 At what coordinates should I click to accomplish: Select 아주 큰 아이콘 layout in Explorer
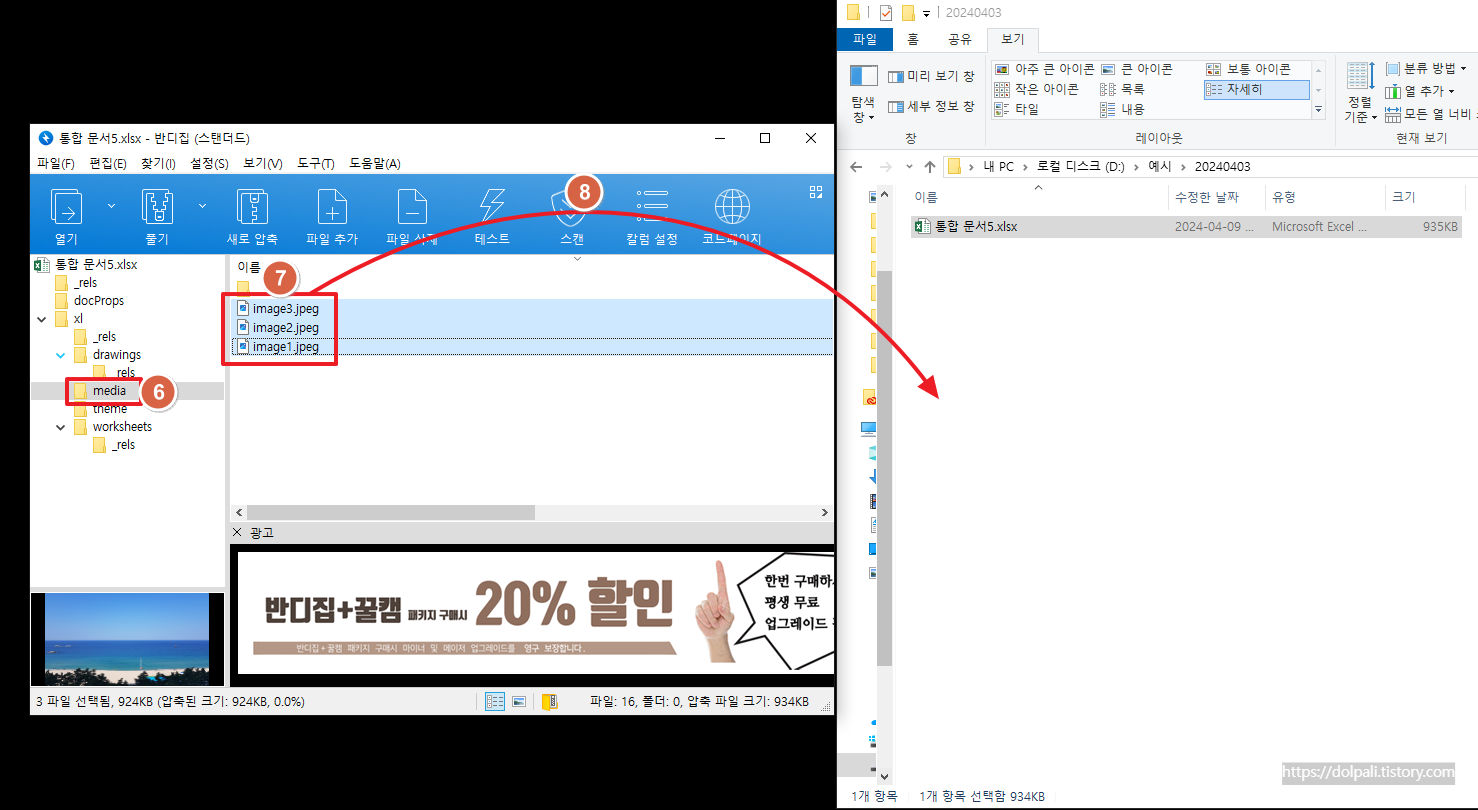[1045, 69]
